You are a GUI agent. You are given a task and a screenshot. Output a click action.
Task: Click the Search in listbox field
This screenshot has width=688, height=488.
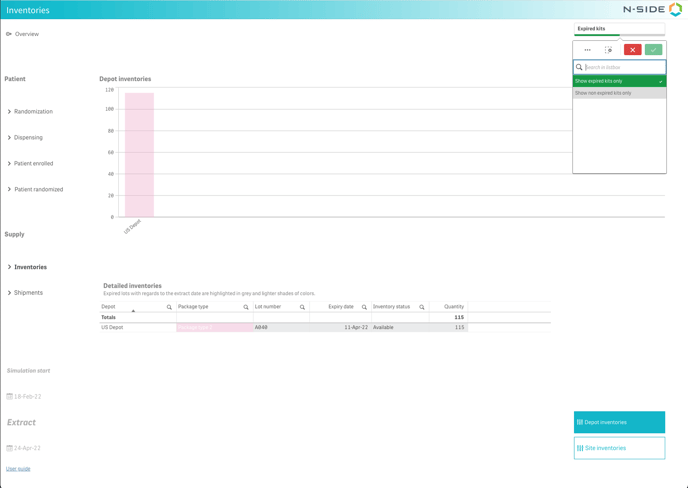(x=623, y=68)
